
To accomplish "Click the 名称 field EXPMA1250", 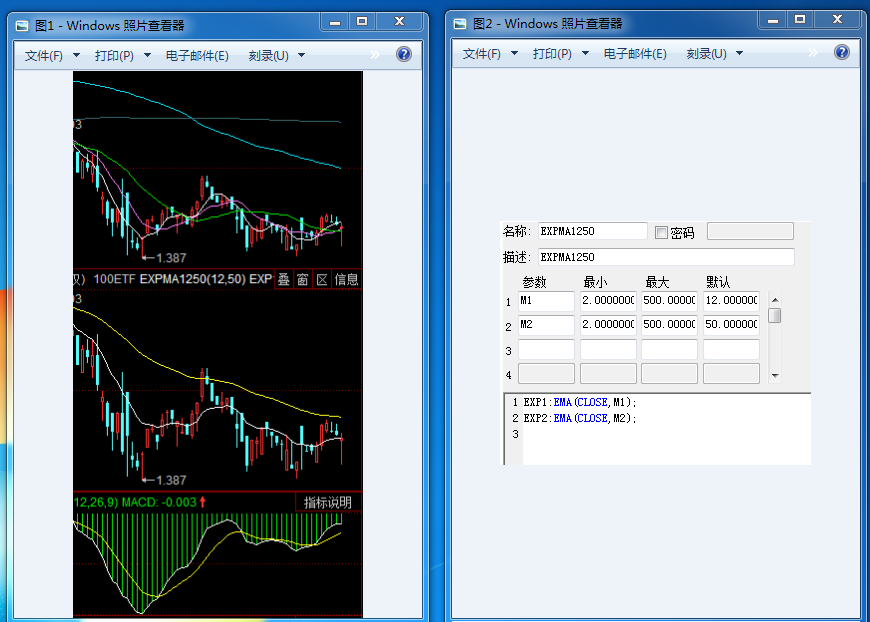I will point(593,231).
